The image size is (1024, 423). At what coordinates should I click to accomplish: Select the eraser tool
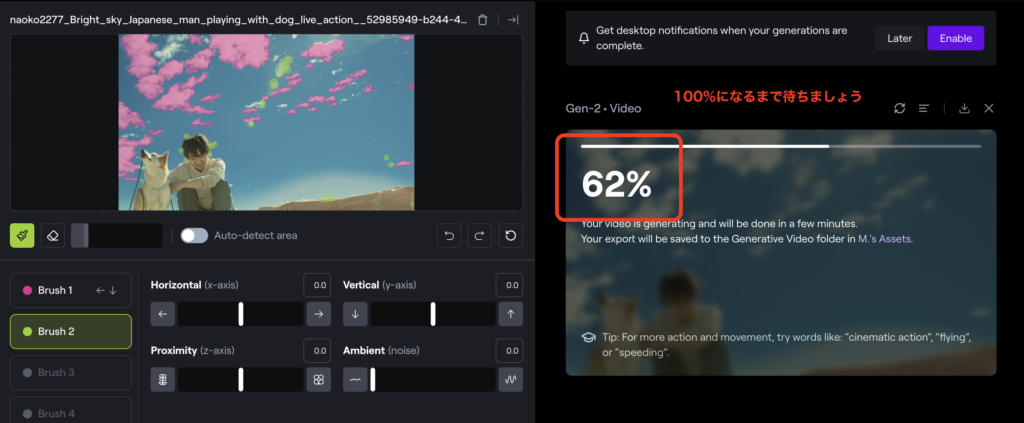tap(54, 235)
